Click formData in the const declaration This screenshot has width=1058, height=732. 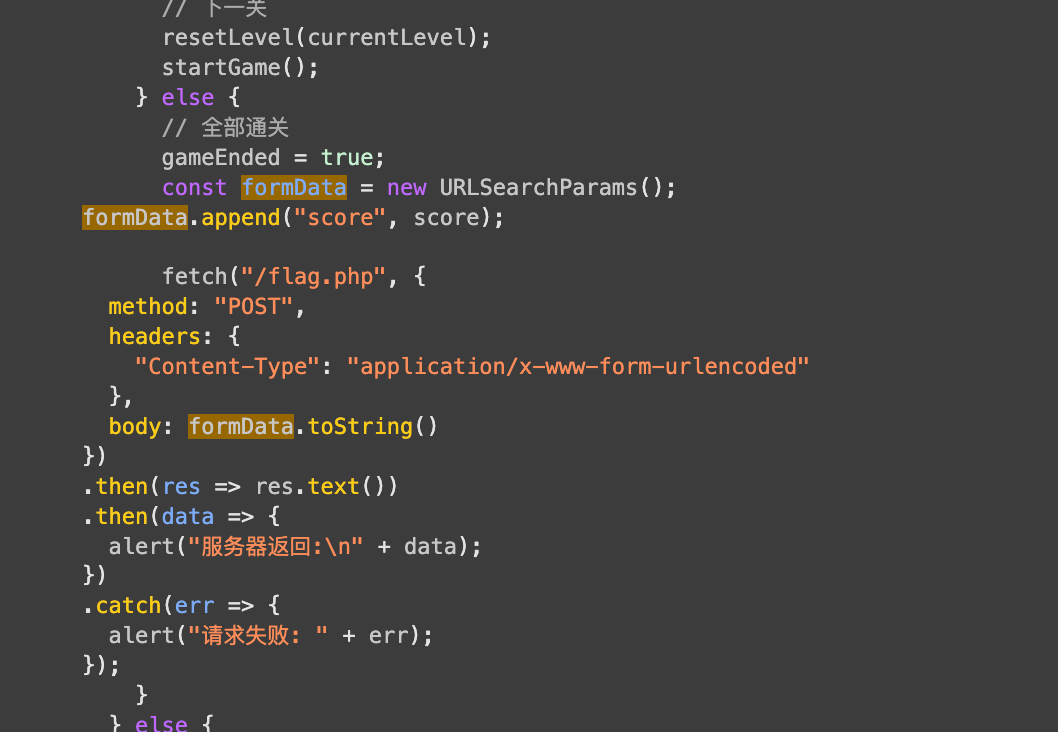[x=294, y=188]
